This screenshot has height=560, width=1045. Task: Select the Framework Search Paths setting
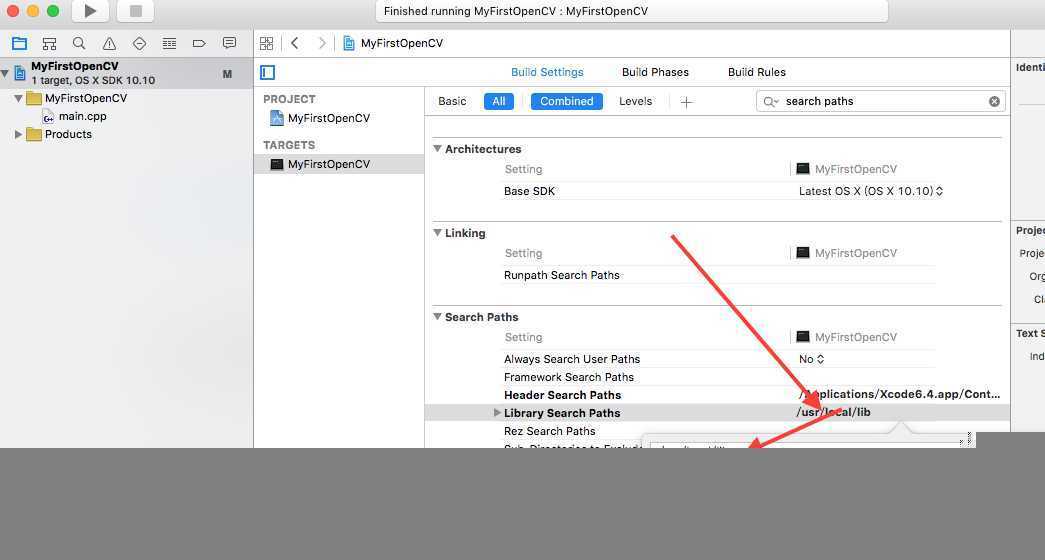(568, 377)
